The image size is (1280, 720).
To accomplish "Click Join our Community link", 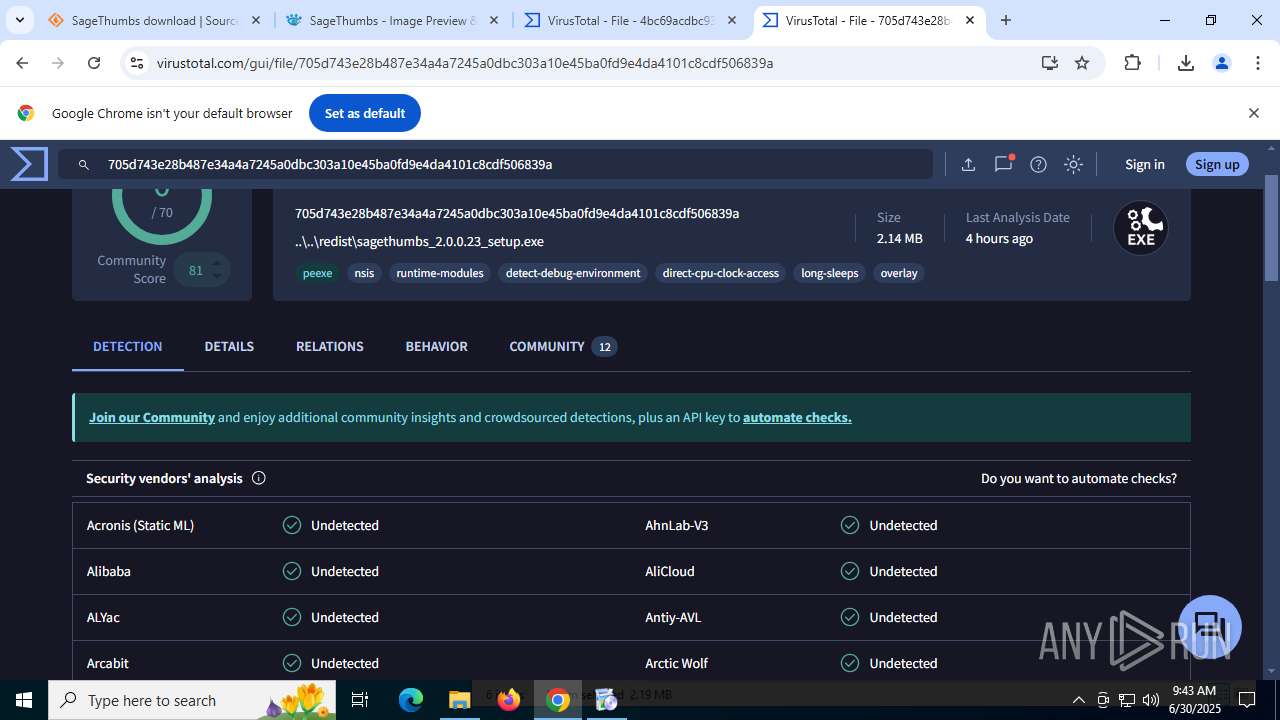I will coord(152,417).
